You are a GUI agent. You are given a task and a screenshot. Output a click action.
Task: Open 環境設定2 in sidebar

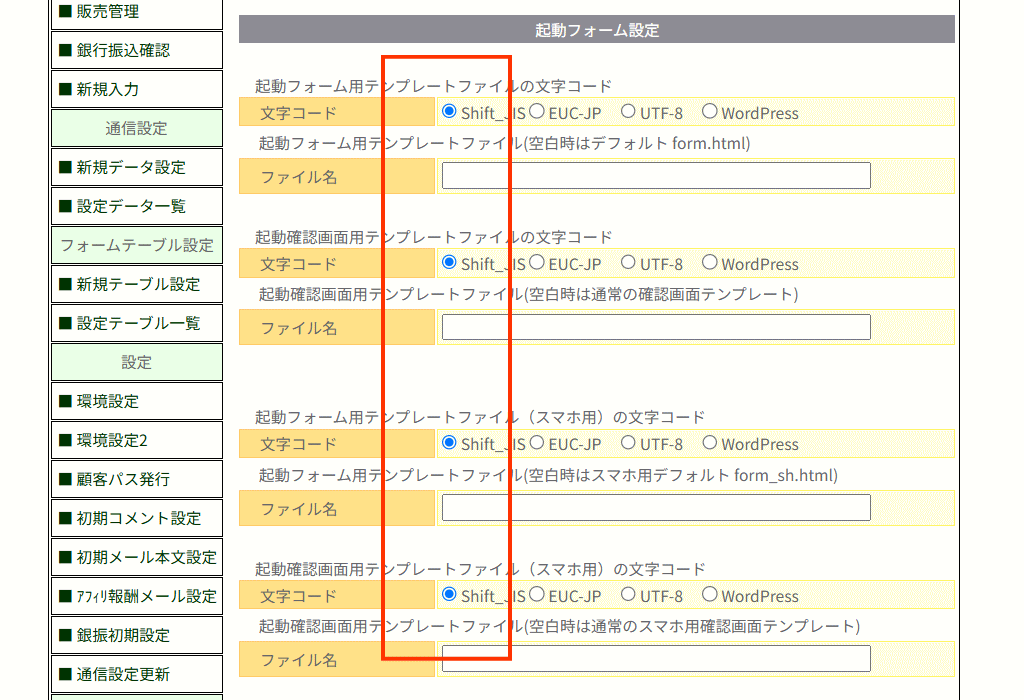point(136,440)
